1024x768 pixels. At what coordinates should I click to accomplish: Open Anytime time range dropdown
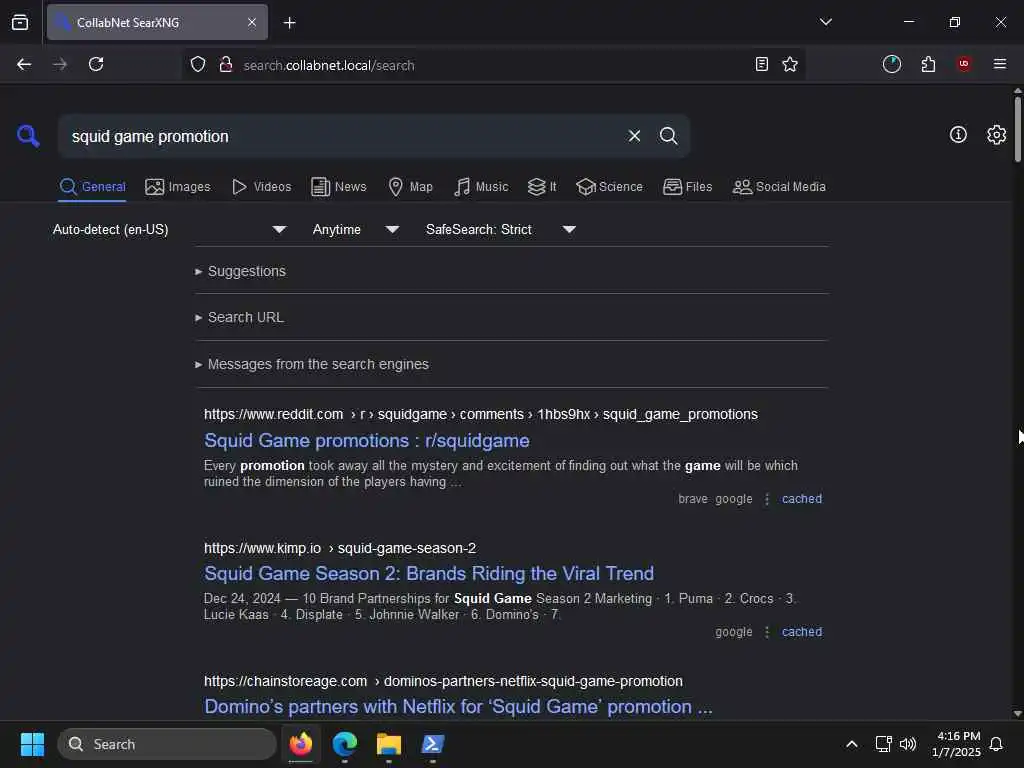tap(355, 229)
